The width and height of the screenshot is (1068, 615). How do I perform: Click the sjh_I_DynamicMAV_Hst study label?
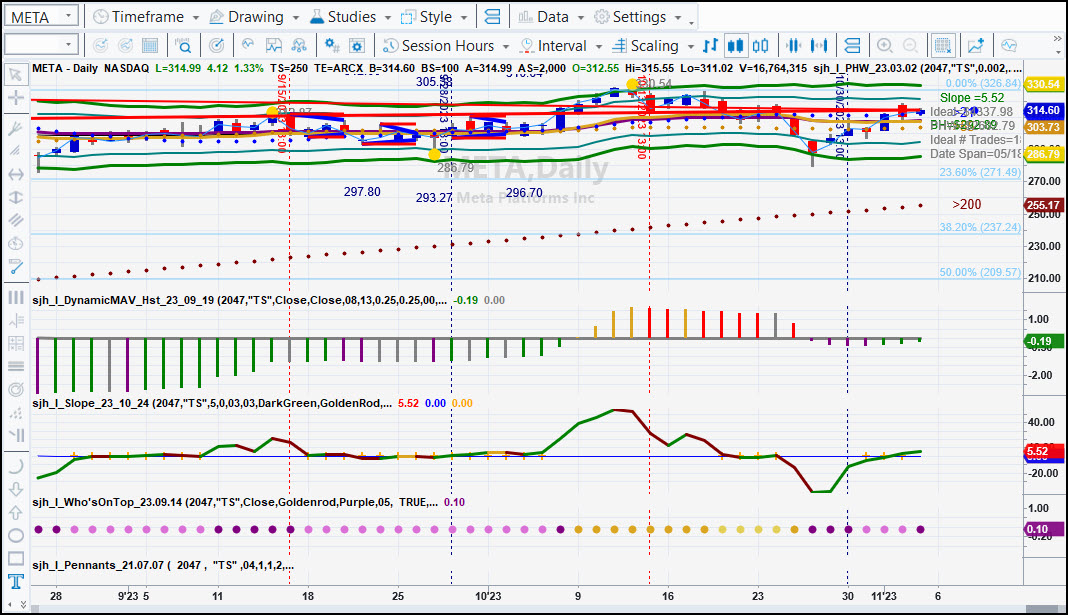click(240, 300)
